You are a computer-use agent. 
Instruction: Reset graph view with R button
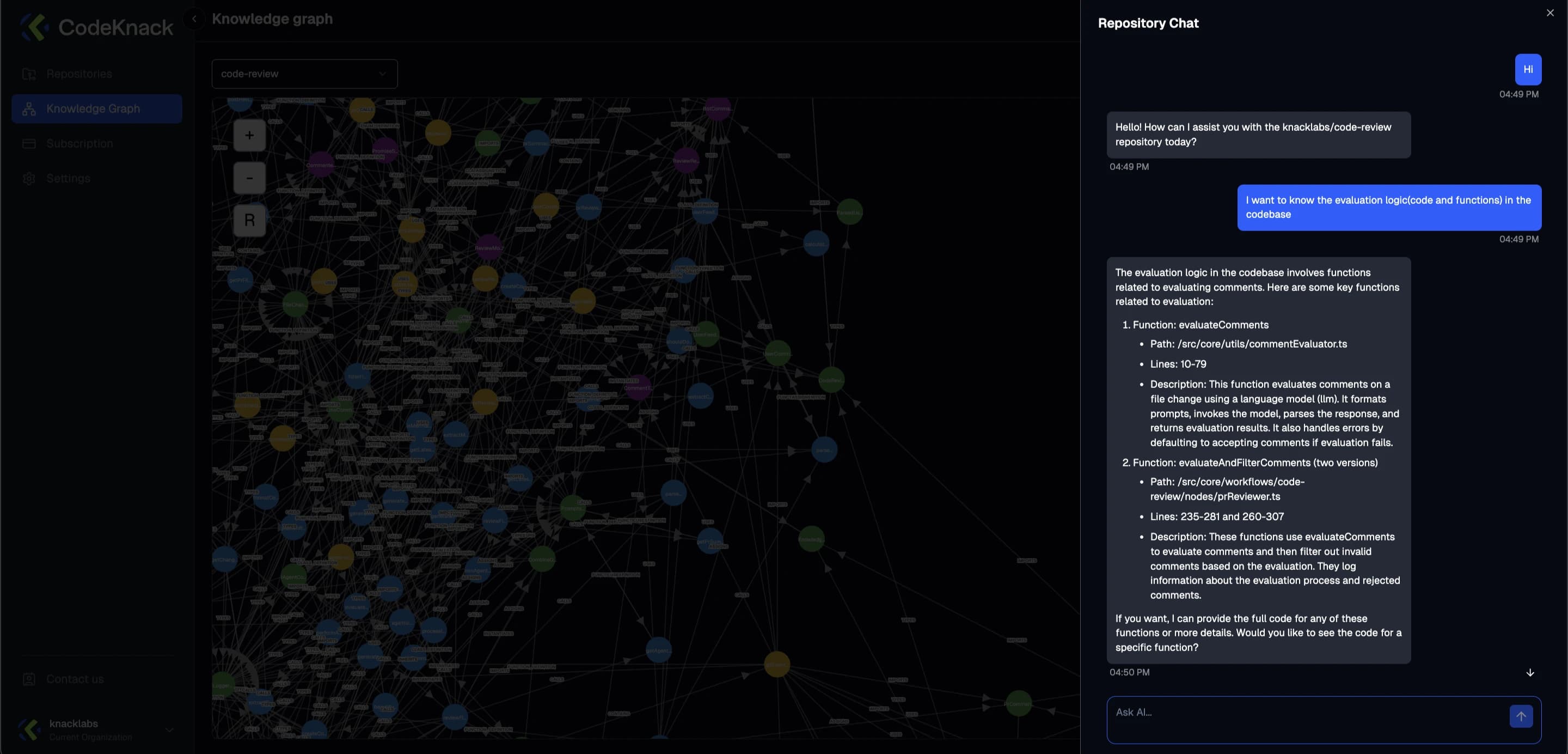tap(249, 221)
